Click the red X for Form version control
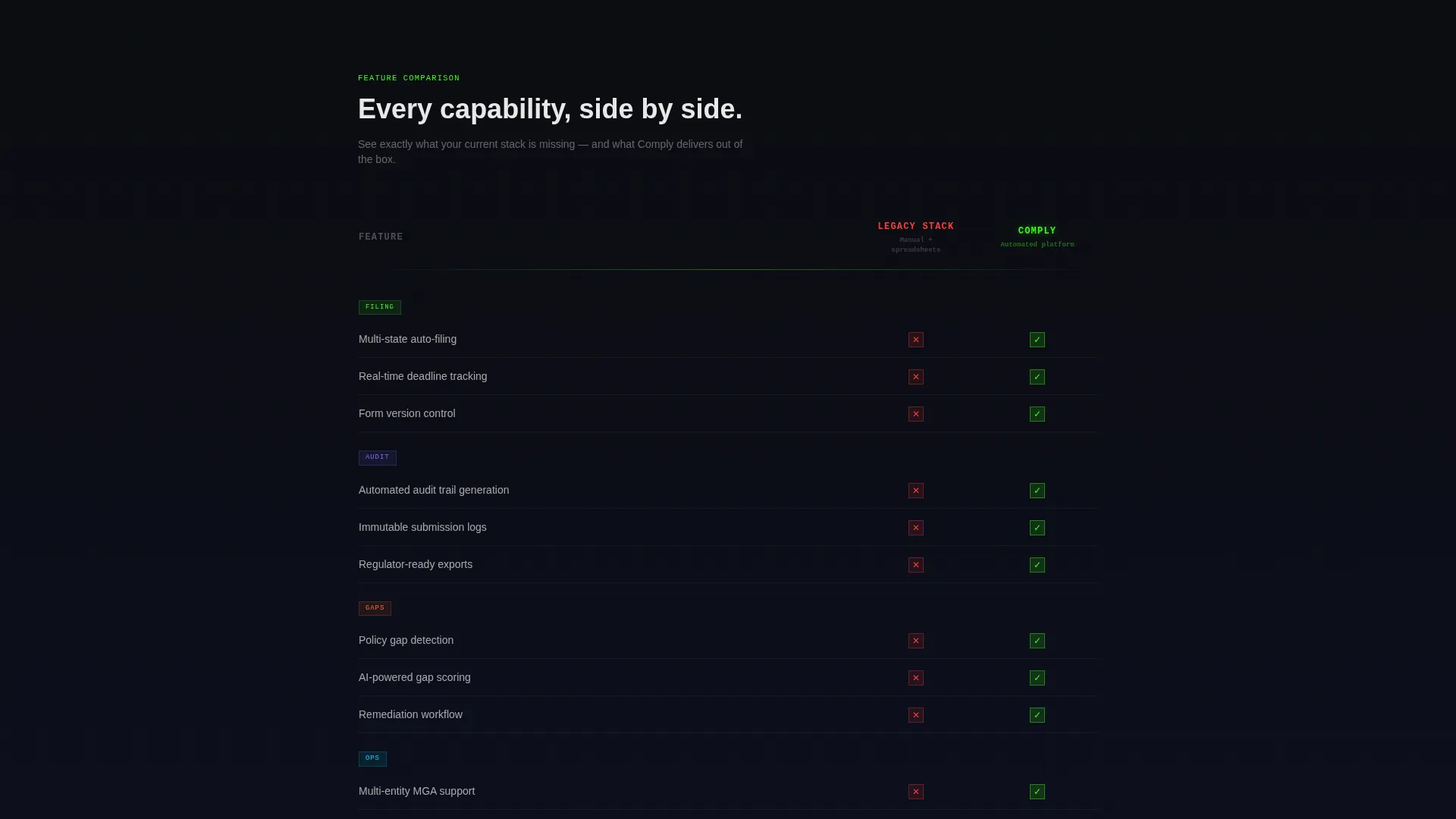The height and width of the screenshot is (819, 1456). point(916,414)
